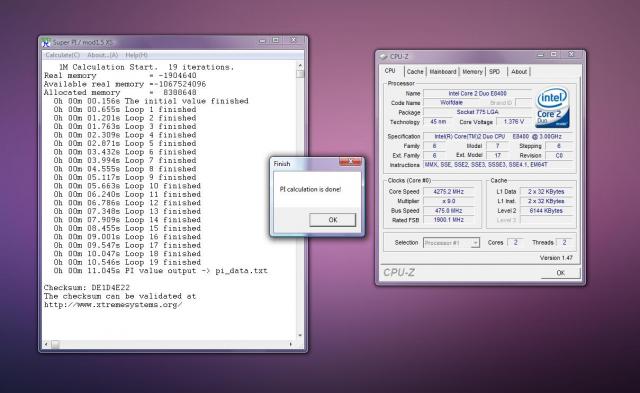Click the Bus Speed 475.0 MHz value

[x=449, y=211]
